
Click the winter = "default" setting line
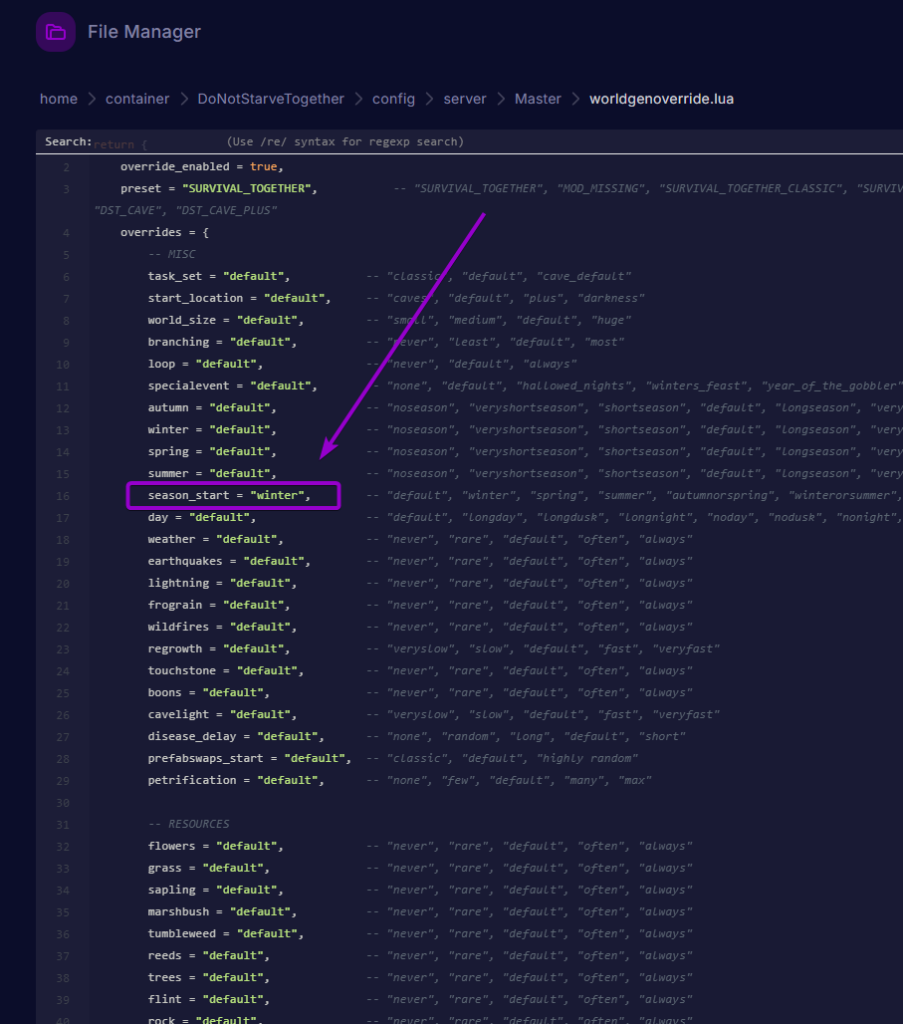[x=212, y=429]
